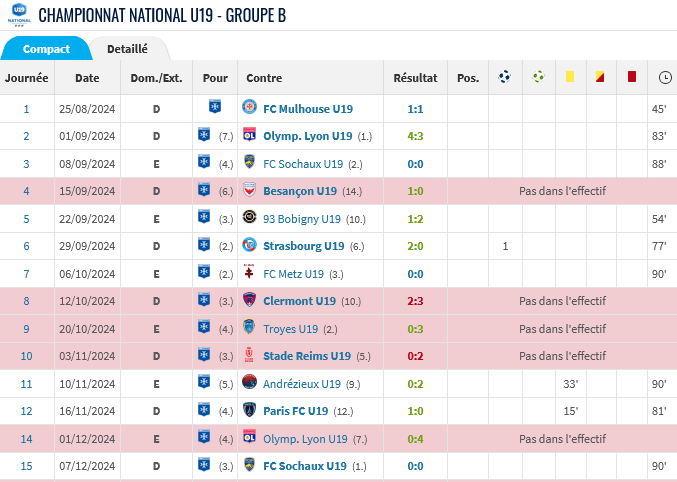Image resolution: width=677 pixels, height=482 pixels.
Task: Open the Andrézieux U19 team link
Action: tap(302, 384)
